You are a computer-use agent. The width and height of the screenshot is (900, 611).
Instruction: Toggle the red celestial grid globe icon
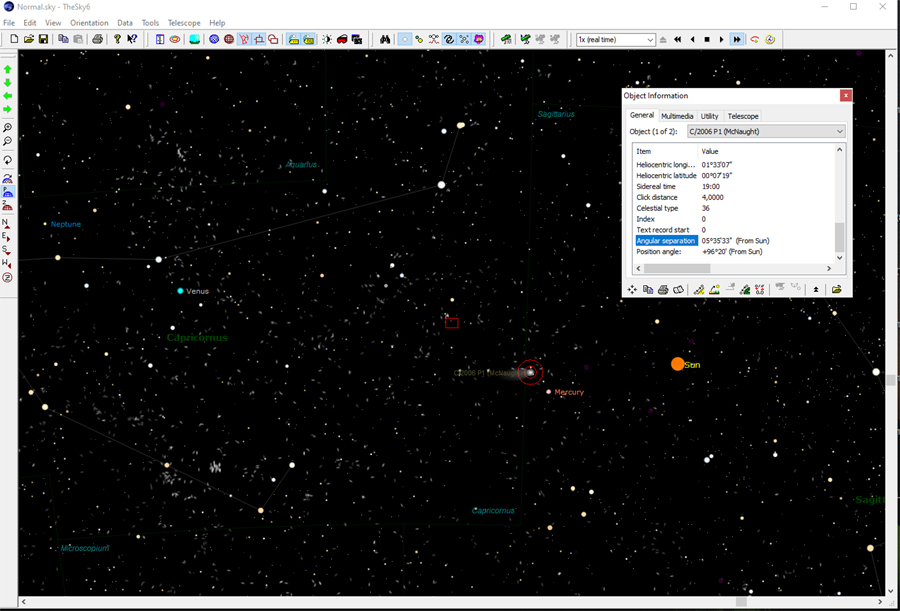click(229, 40)
